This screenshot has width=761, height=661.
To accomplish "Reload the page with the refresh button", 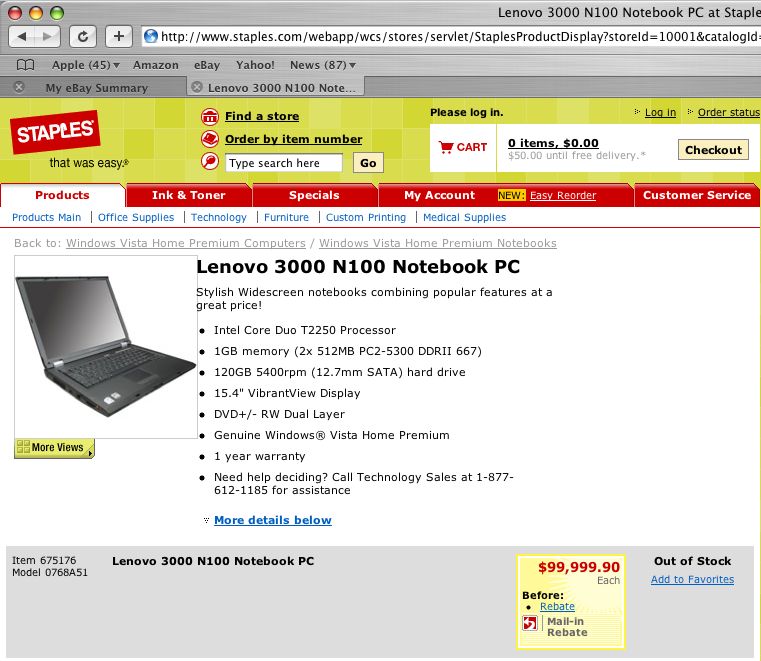I will 83,36.
